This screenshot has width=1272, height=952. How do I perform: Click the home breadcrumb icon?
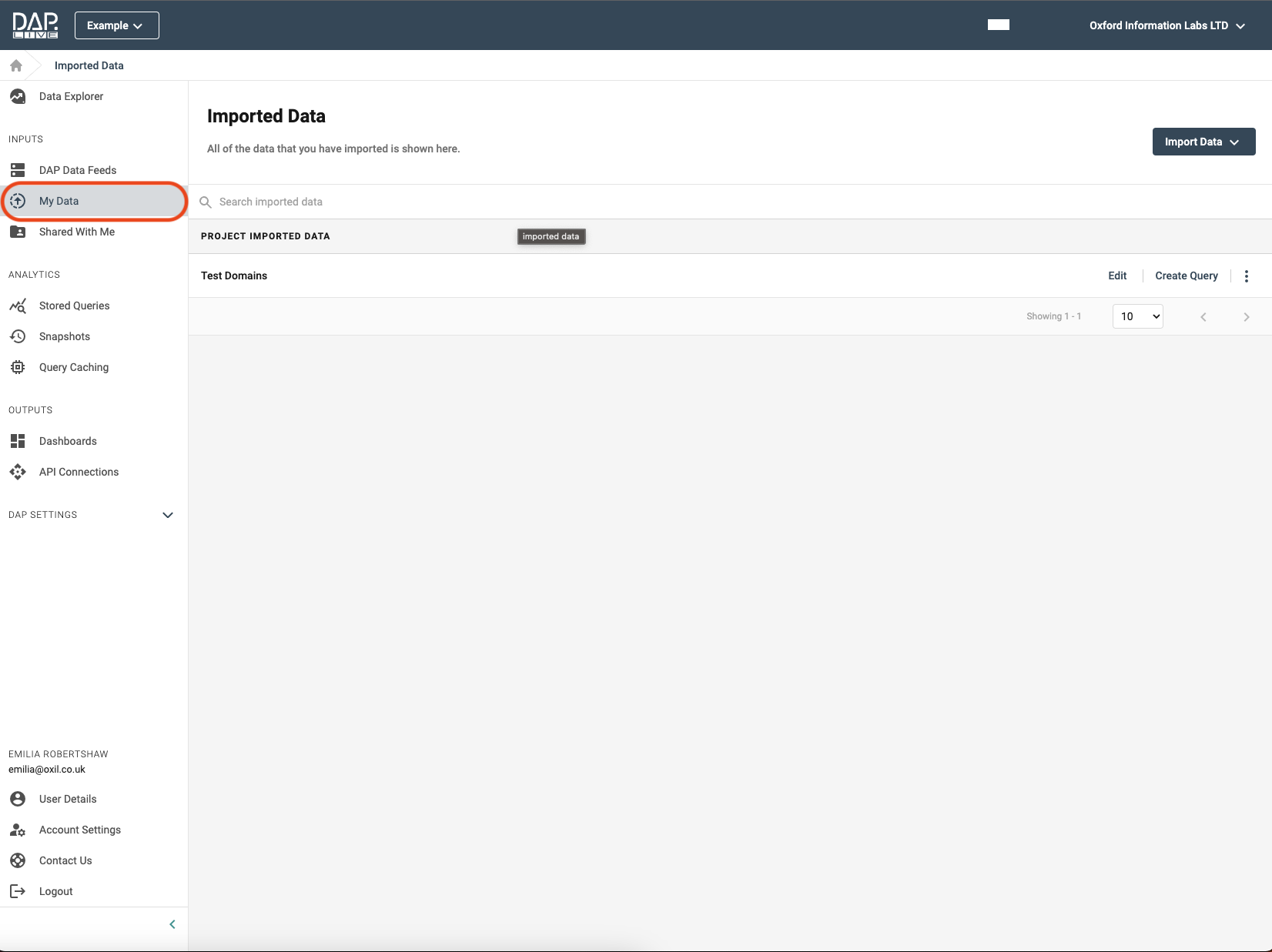16,65
